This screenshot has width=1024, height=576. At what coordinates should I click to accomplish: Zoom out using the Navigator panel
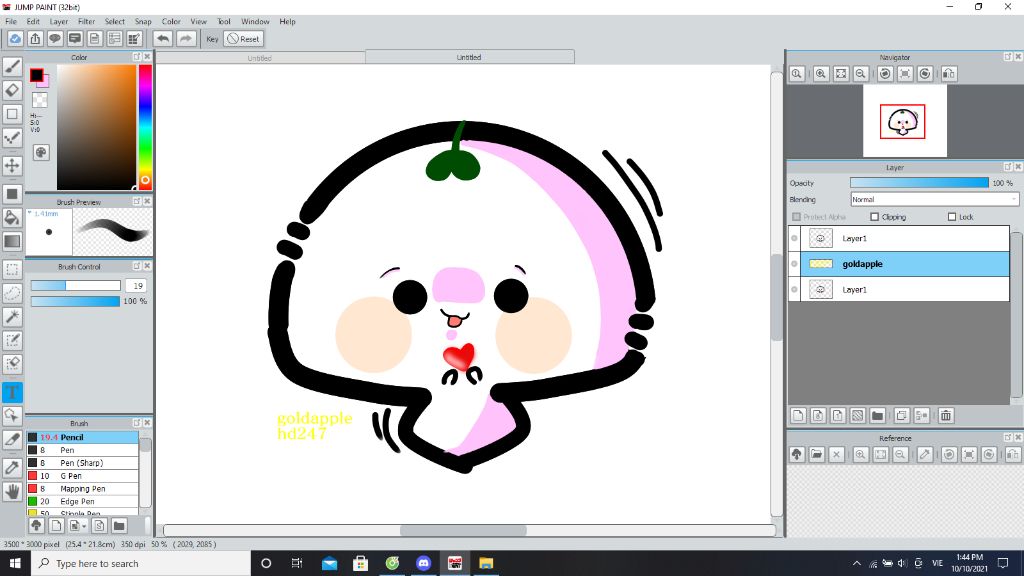point(861,74)
